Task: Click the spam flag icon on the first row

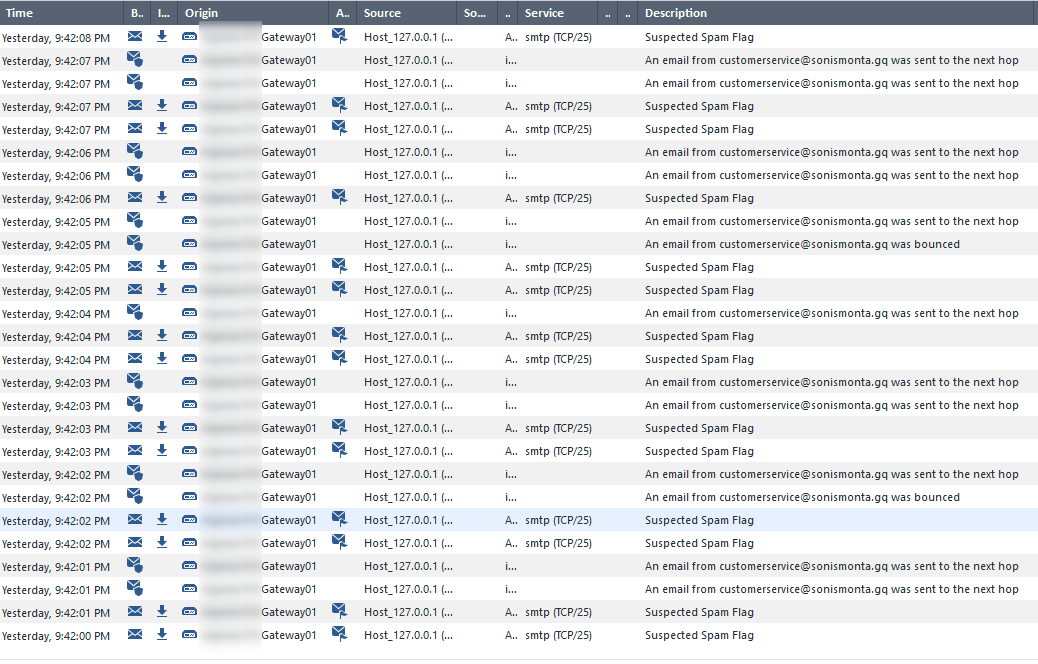Action: click(x=341, y=36)
